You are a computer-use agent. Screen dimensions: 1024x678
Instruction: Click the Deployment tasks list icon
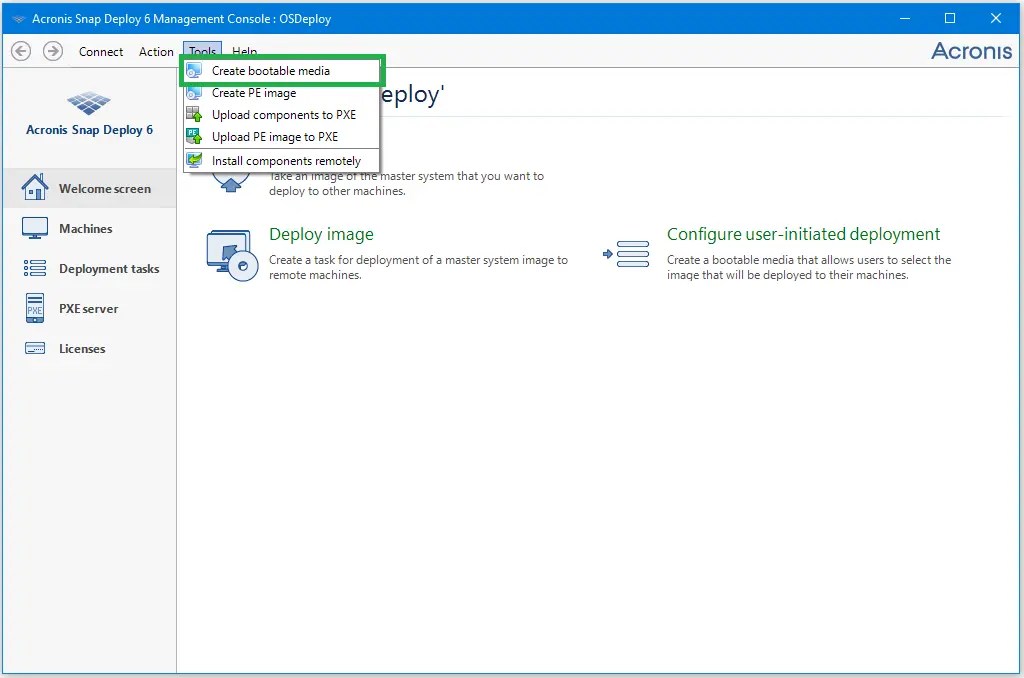pos(35,268)
